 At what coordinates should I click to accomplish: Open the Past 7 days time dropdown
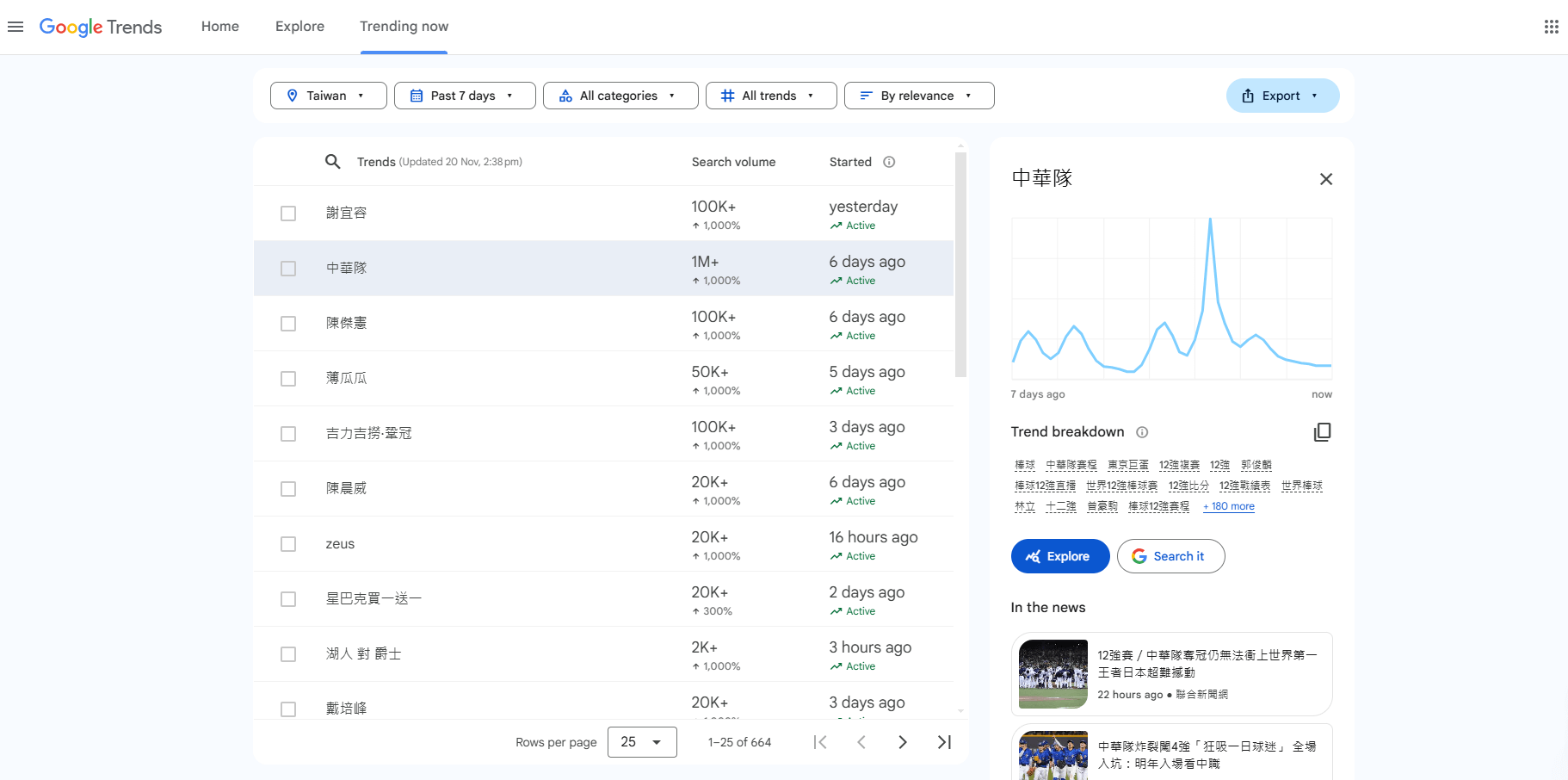465,96
